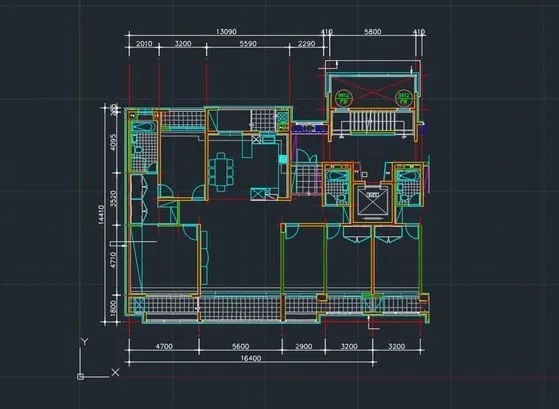Select the vertical 4710 dimension text

click(x=114, y=260)
